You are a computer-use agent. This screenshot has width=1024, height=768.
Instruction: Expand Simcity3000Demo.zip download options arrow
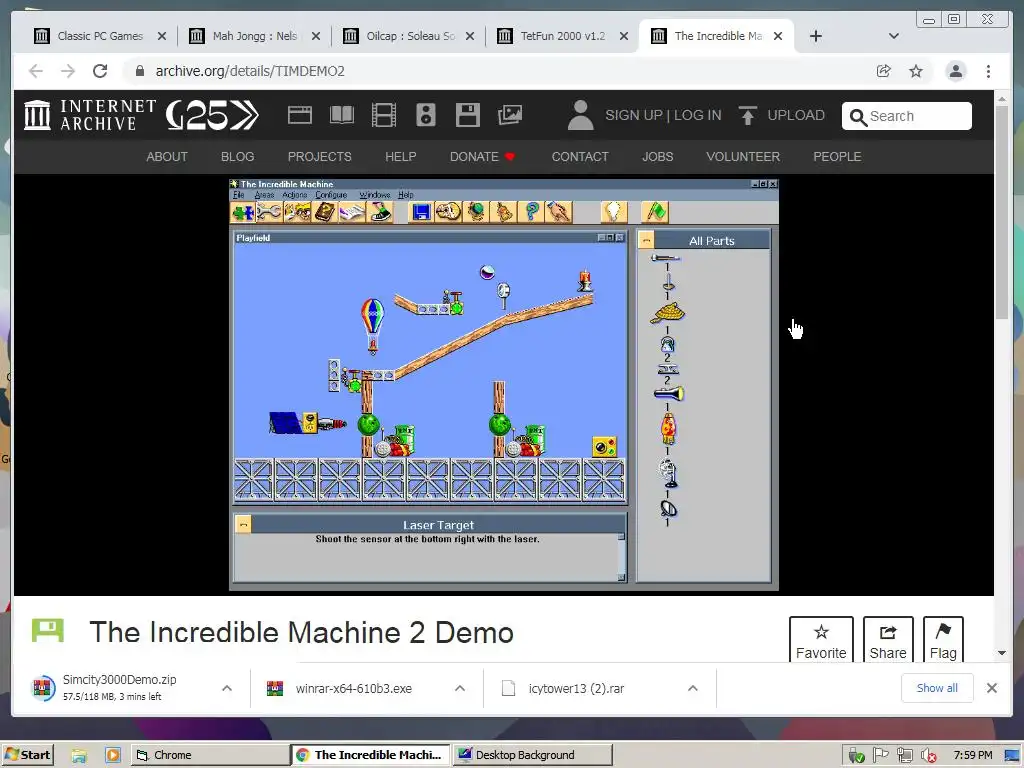(x=227, y=688)
